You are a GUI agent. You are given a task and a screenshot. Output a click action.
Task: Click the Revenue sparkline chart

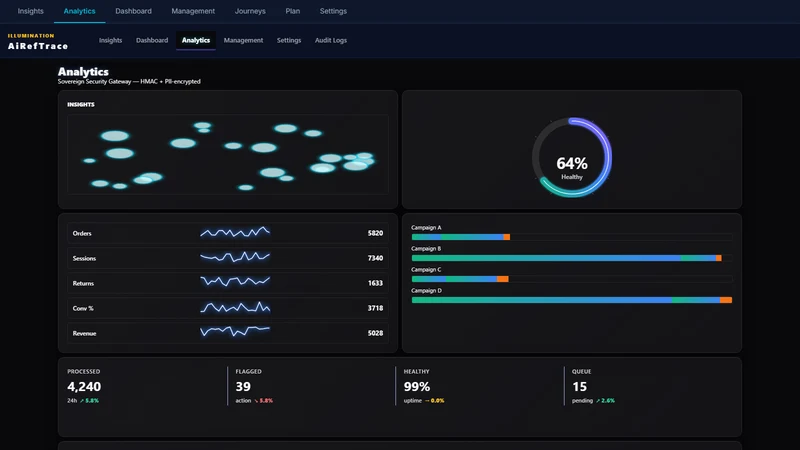pos(235,331)
